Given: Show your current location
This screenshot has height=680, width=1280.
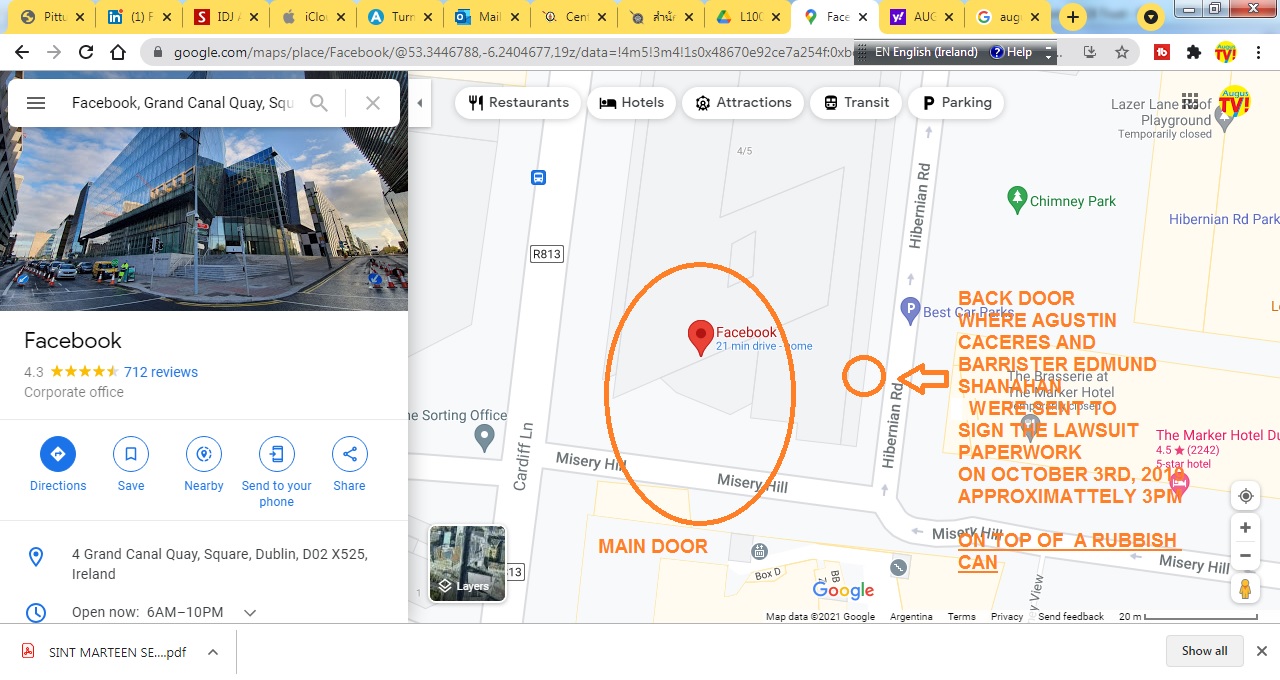Looking at the screenshot, I should 1245,496.
